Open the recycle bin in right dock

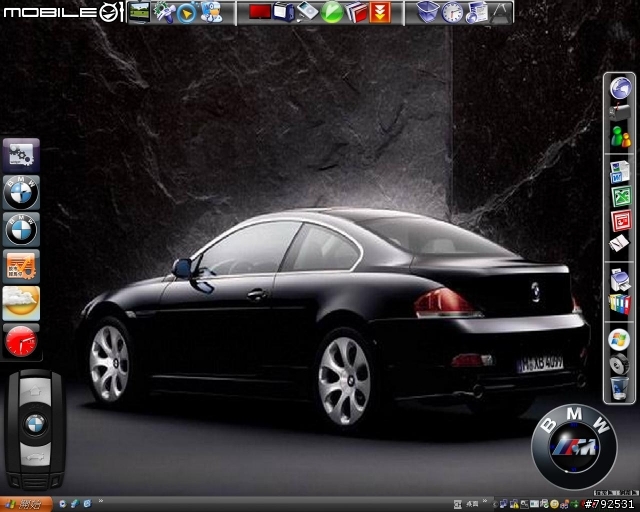click(619, 389)
